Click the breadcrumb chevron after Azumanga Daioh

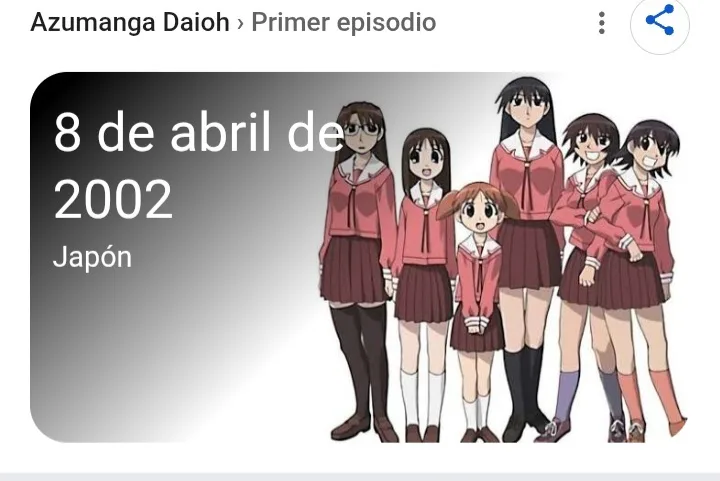240,23
